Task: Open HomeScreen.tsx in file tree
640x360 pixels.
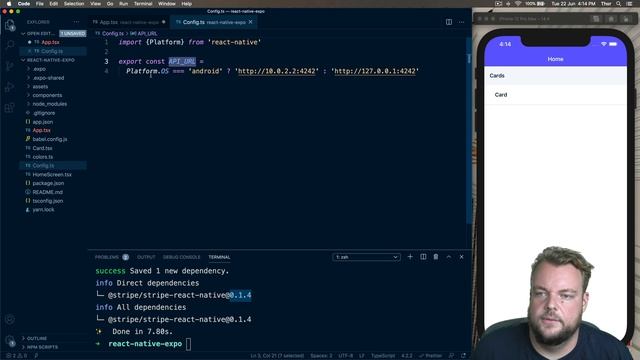Action: pos(52,174)
